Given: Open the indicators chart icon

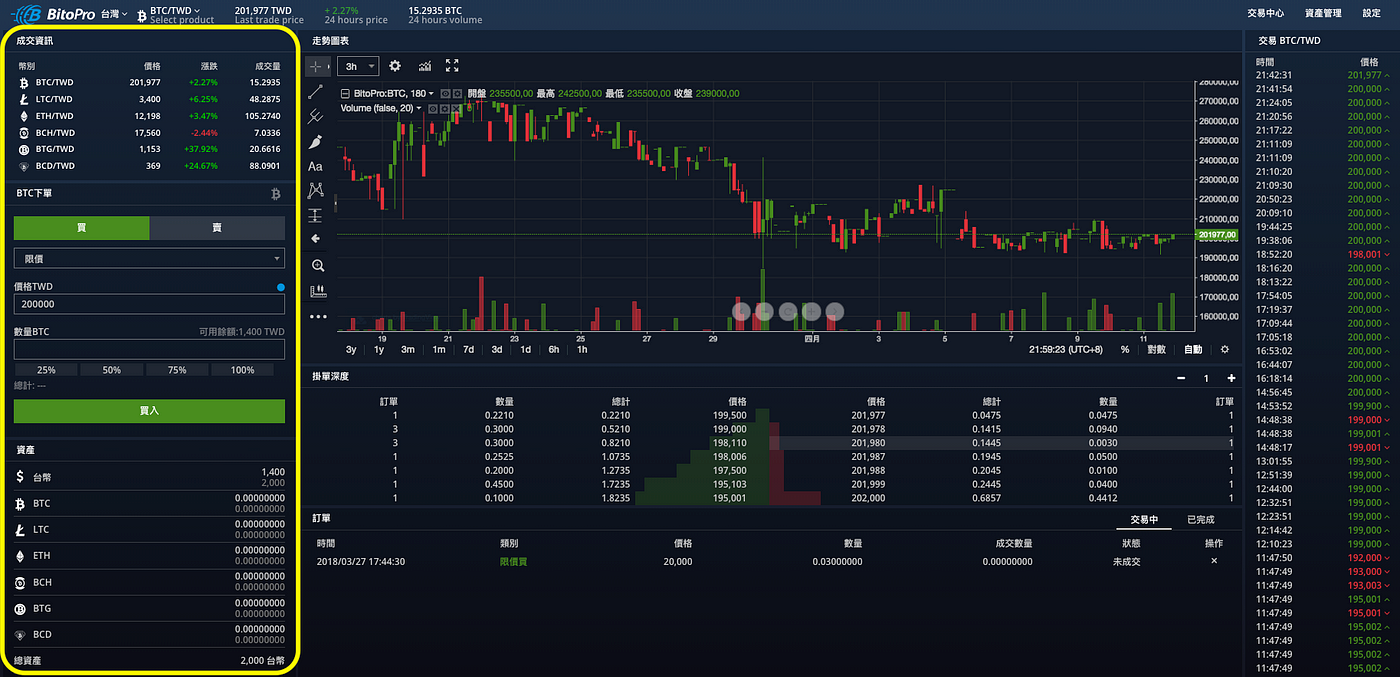Looking at the screenshot, I should pos(425,66).
